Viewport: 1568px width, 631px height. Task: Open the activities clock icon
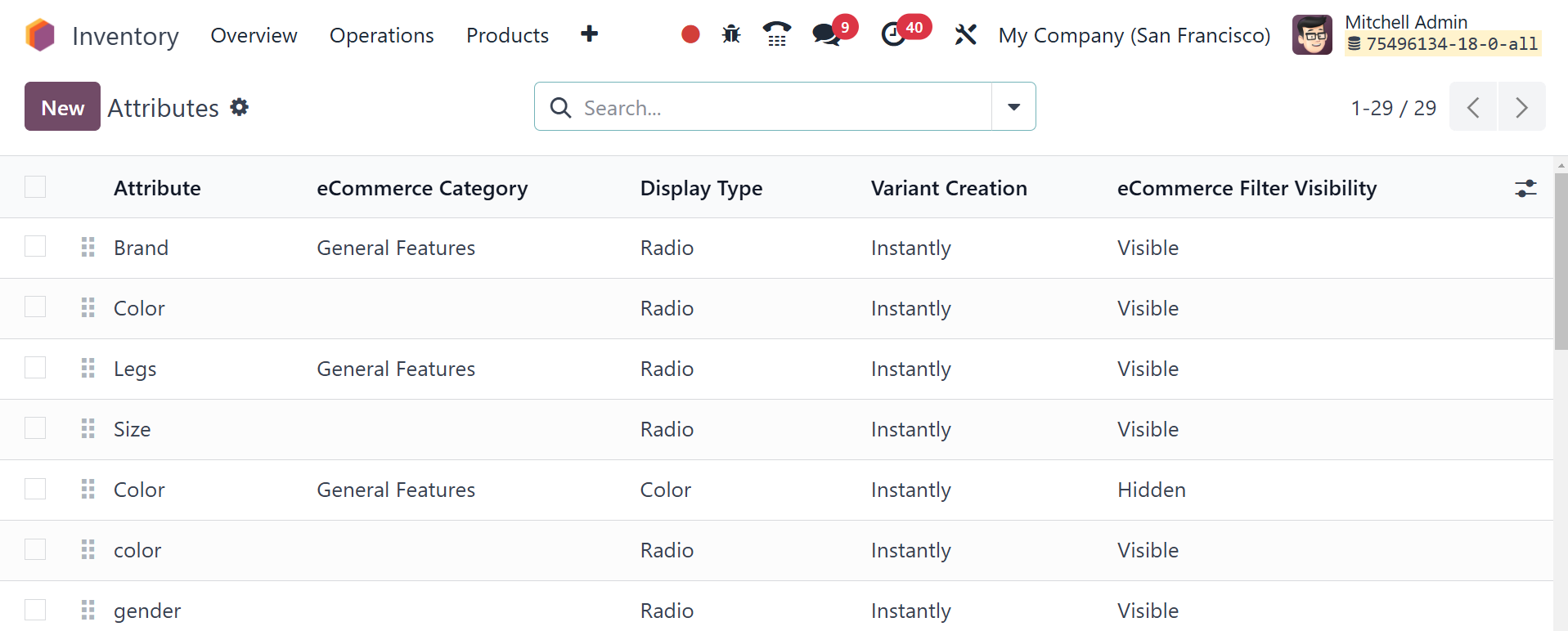893,34
